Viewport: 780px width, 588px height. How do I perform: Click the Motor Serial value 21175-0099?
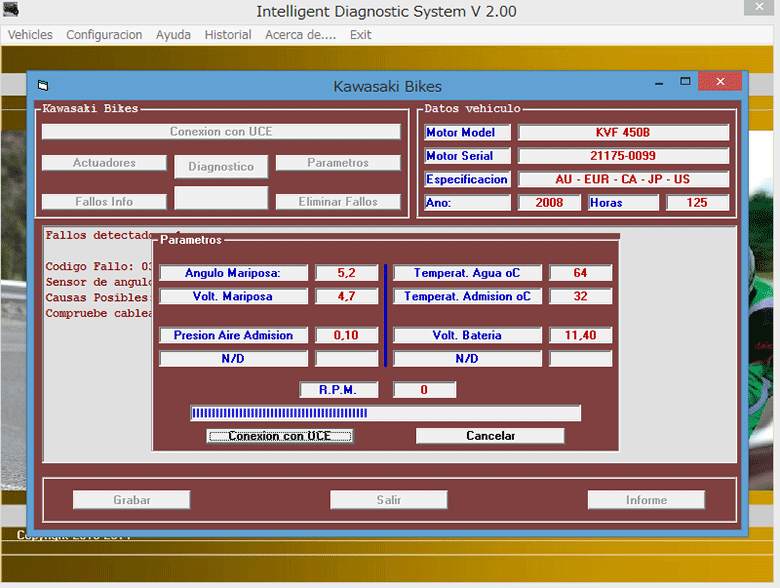[x=623, y=156]
